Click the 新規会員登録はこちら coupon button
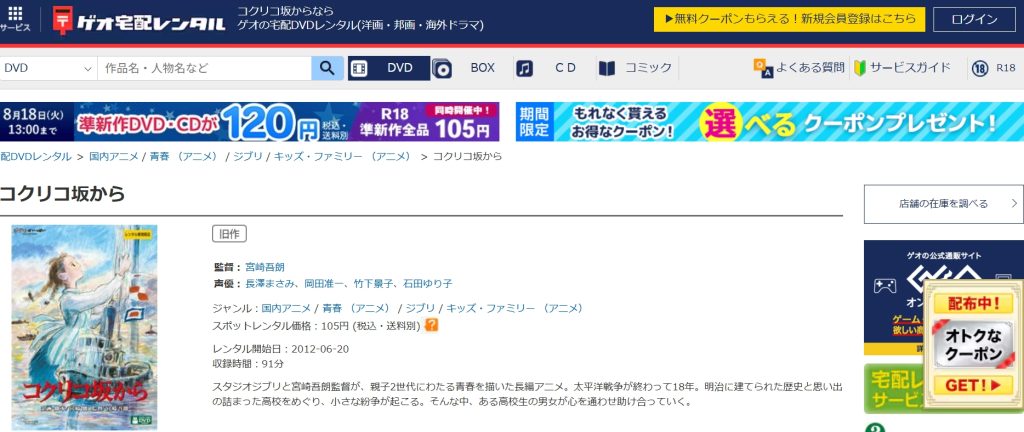1024x432 pixels. click(790, 20)
